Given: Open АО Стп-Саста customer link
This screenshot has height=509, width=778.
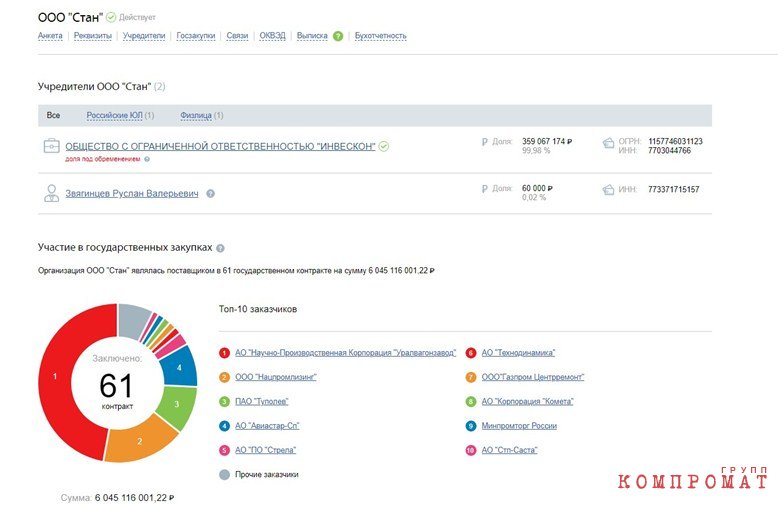Looking at the screenshot, I should tap(510, 450).
